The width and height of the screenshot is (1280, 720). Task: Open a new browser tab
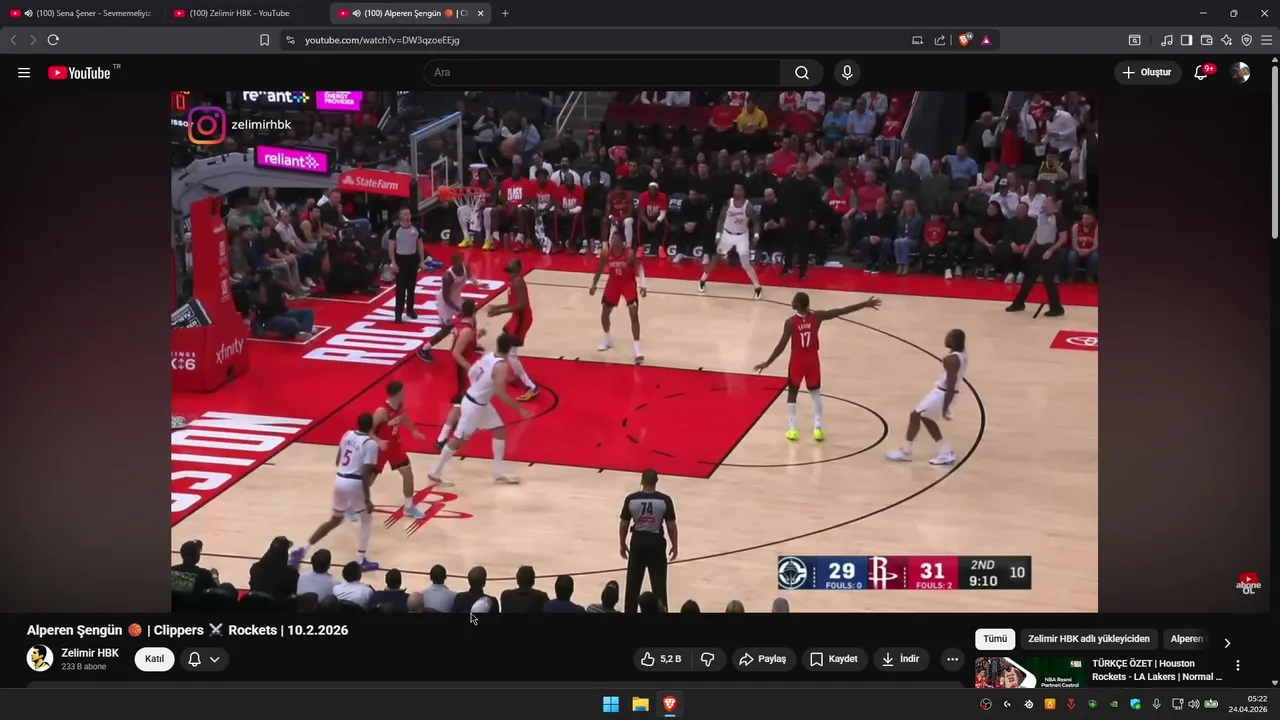pos(505,13)
